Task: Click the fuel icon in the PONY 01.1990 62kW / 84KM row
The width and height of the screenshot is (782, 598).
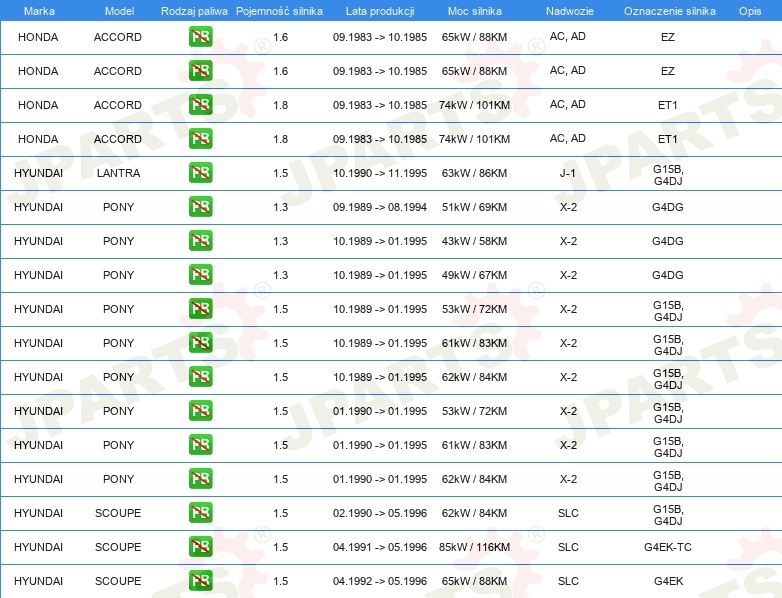Action: coord(200,478)
